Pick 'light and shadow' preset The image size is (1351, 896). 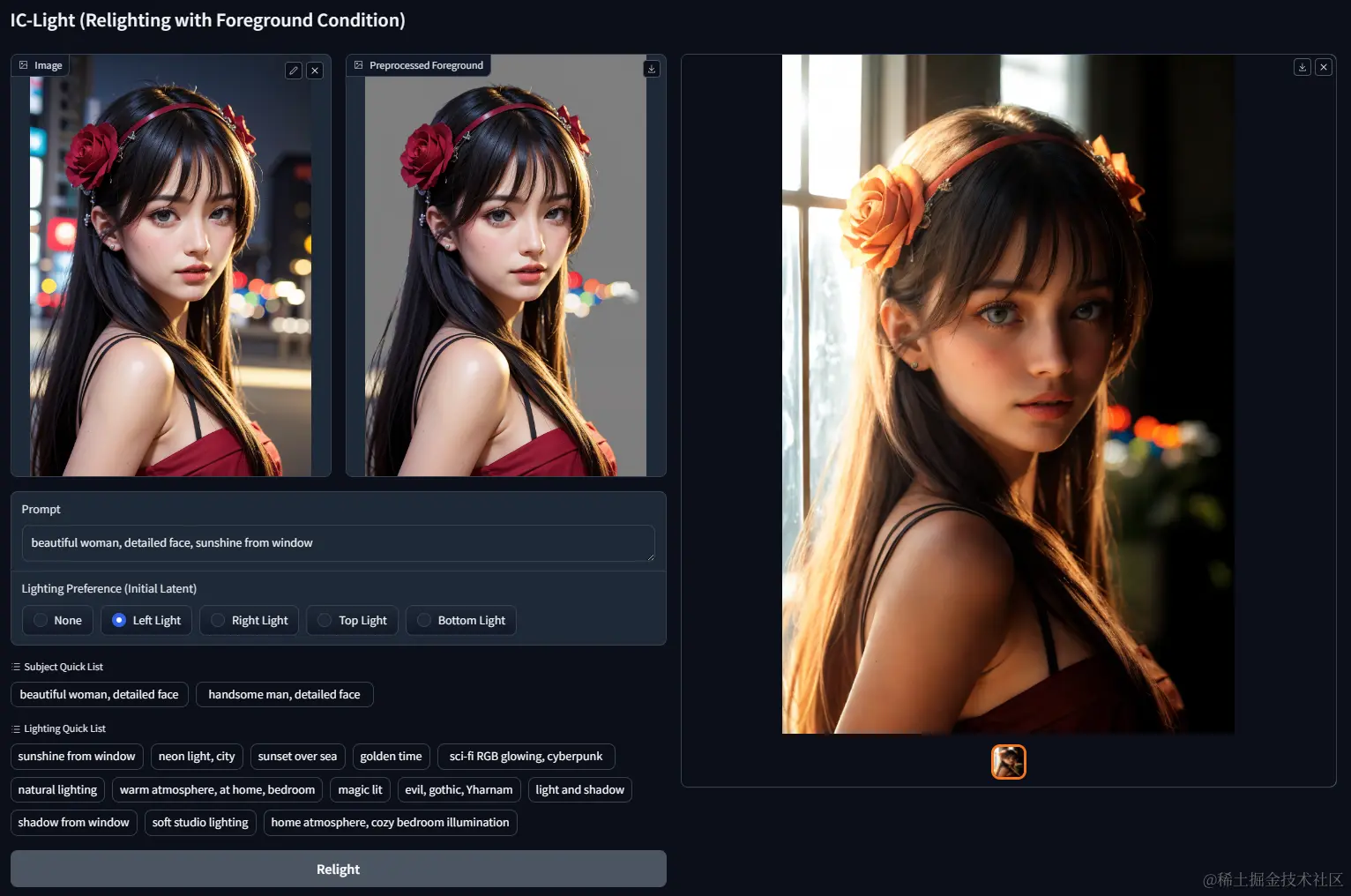[x=580, y=789]
